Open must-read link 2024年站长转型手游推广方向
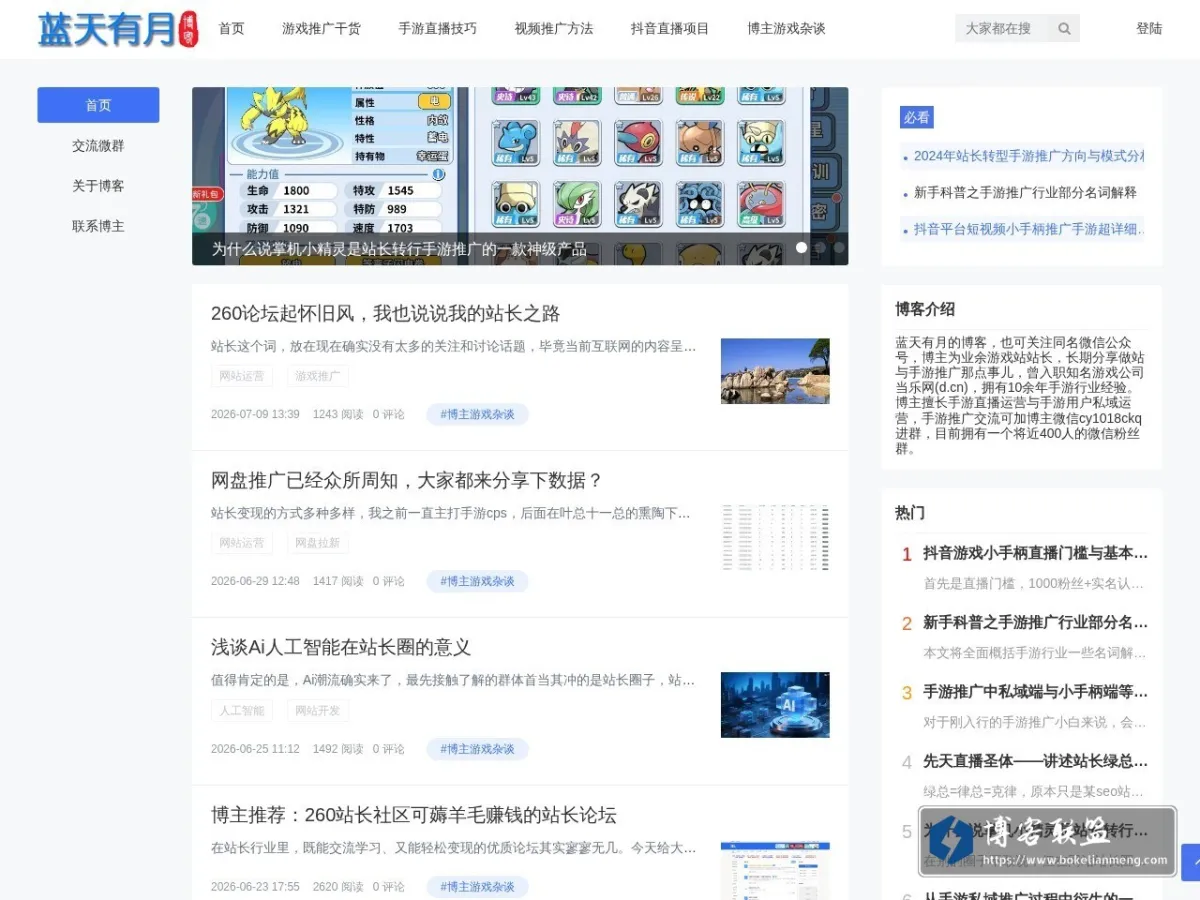The width and height of the screenshot is (1200, 900). pos(1029,156)
